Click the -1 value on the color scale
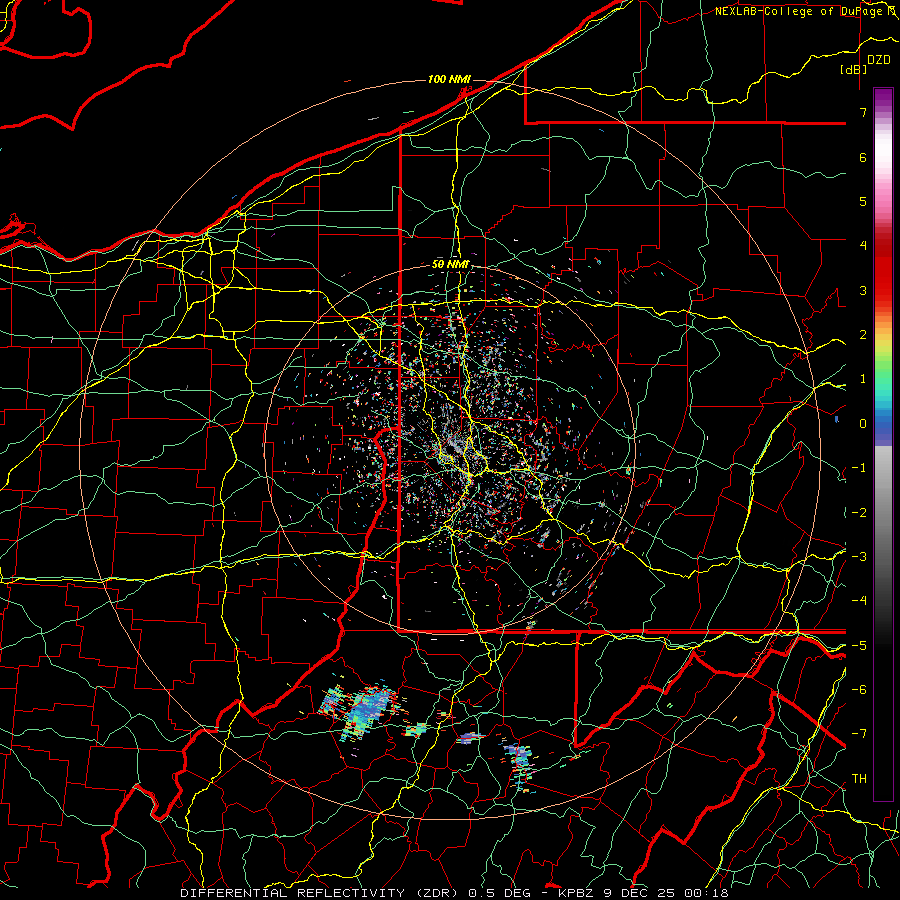The height and width of the screenshot is (900, 900). coord(859,468)
